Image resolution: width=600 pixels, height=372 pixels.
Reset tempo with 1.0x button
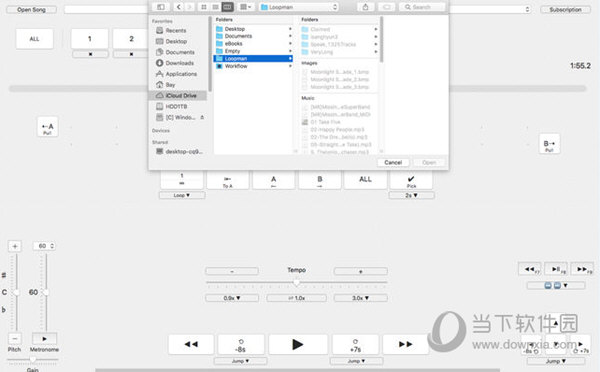click(x=297, y=298)
